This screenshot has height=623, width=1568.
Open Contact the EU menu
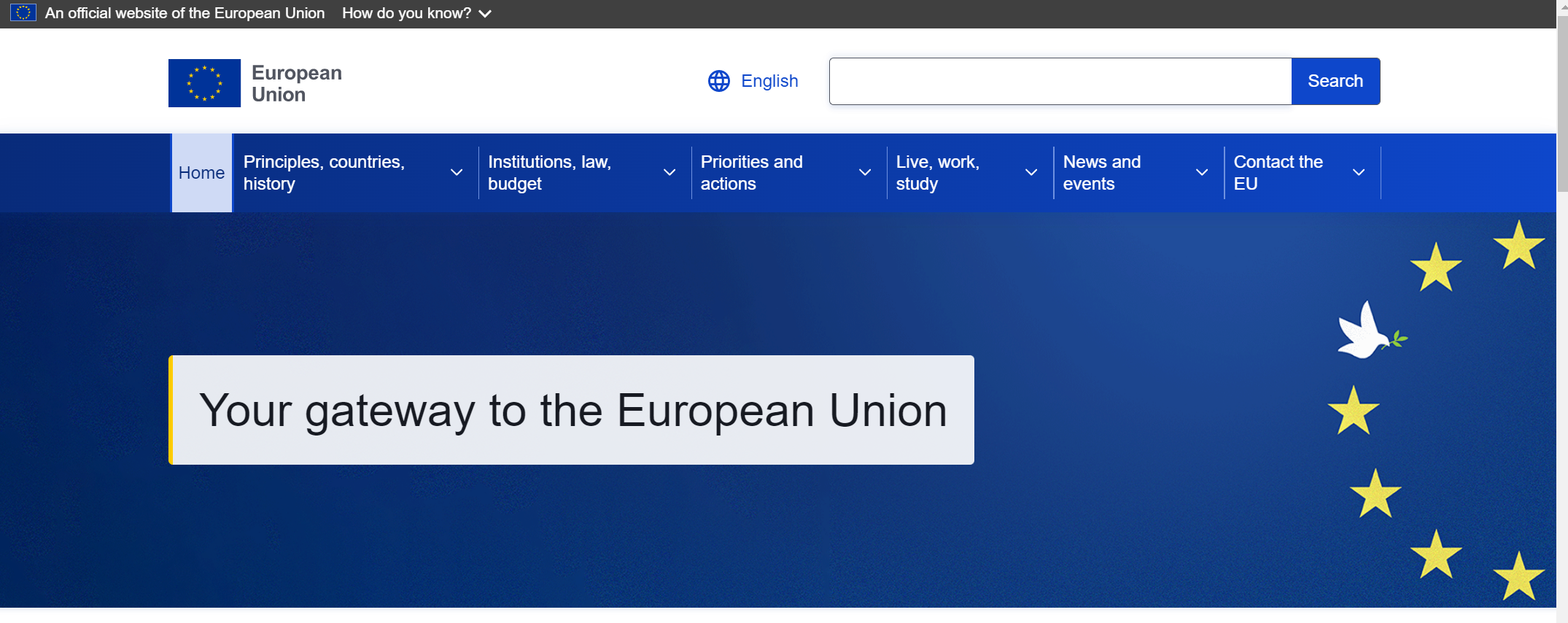tap(1278, 173)
